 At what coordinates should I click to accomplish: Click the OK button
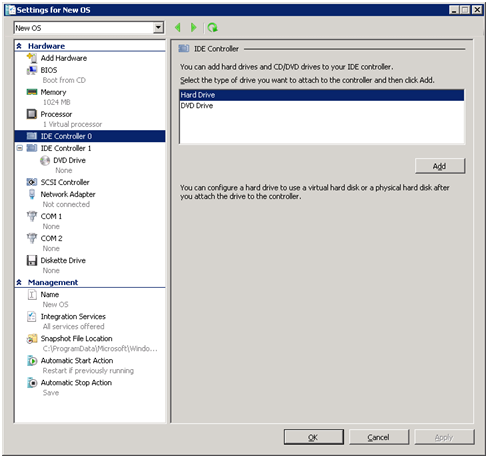coord(313,437)
